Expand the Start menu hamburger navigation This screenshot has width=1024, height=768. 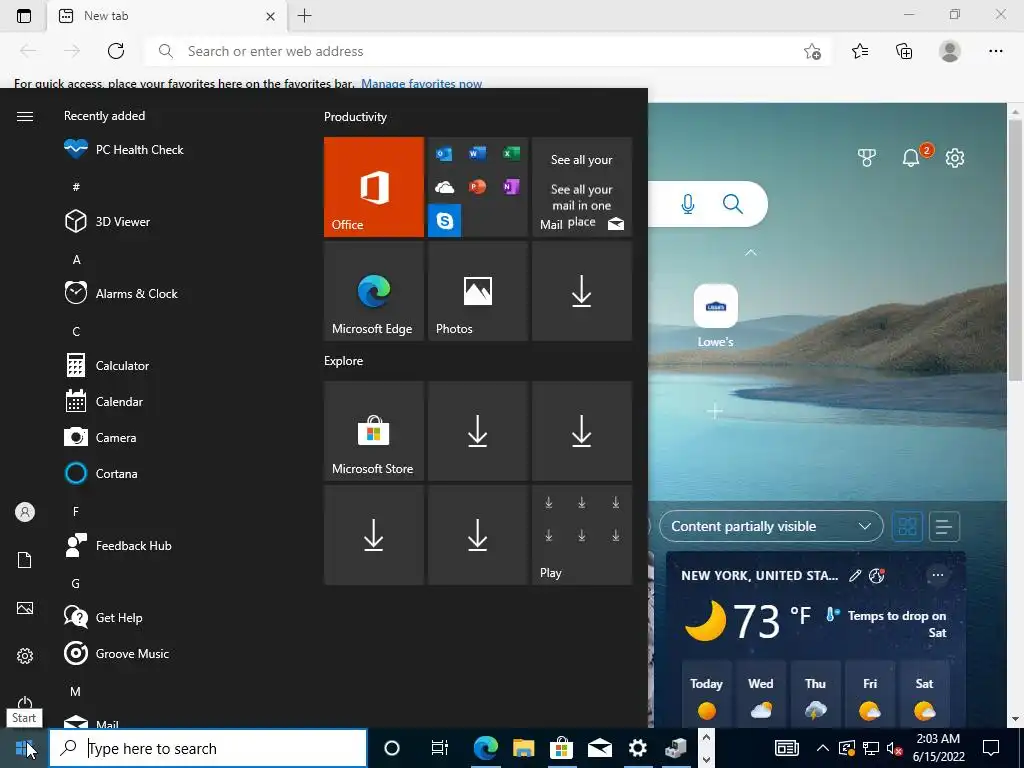pyautogui.click(x=25, y=116)
